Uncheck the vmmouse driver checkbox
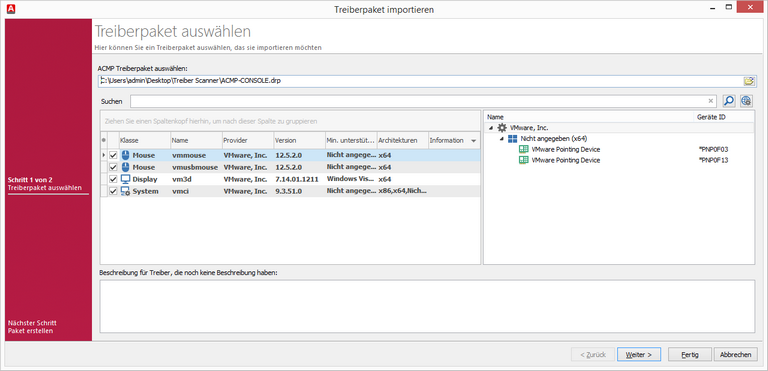This screenshot has width=768, height=371. pyautogui.click(x=113, y=155)
